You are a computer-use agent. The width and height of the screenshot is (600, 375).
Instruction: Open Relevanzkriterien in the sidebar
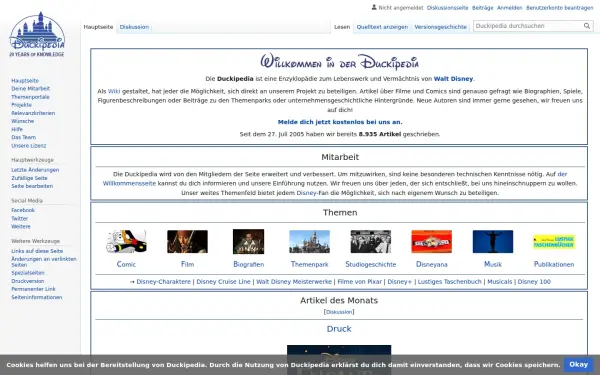33,113
